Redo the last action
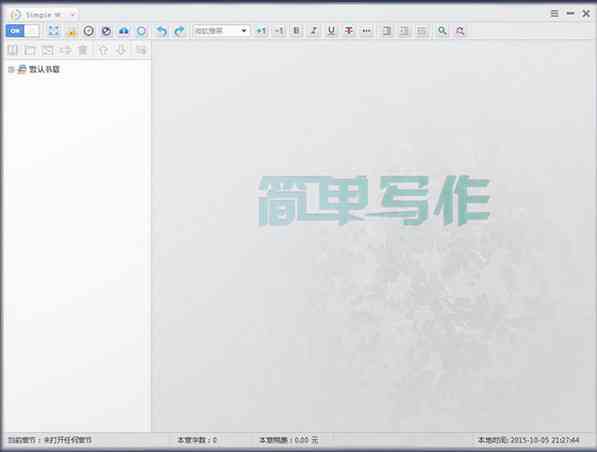This screenshot has width=597, height=452. point(179,31)
